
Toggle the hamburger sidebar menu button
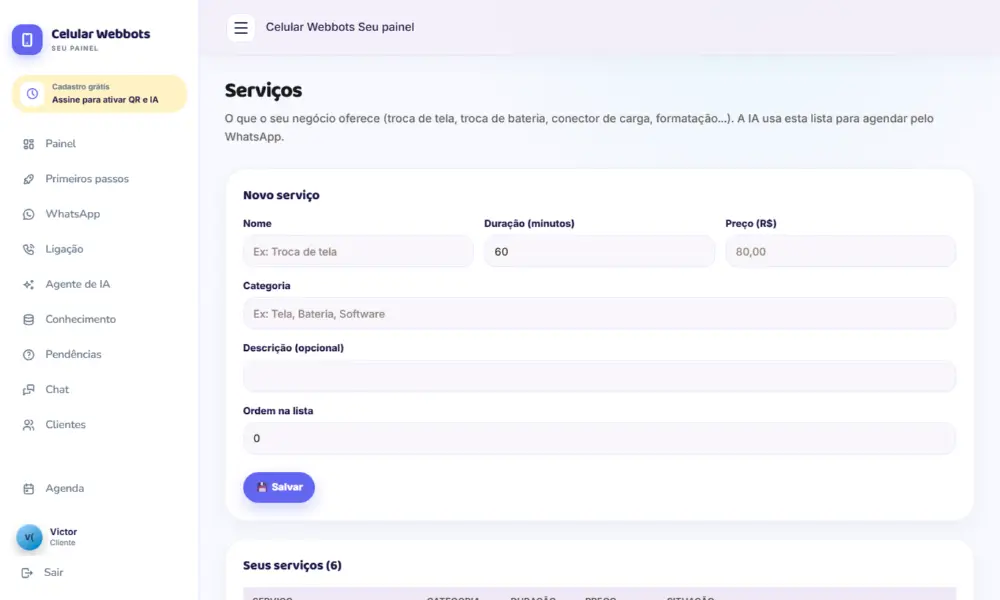[240, 27]
